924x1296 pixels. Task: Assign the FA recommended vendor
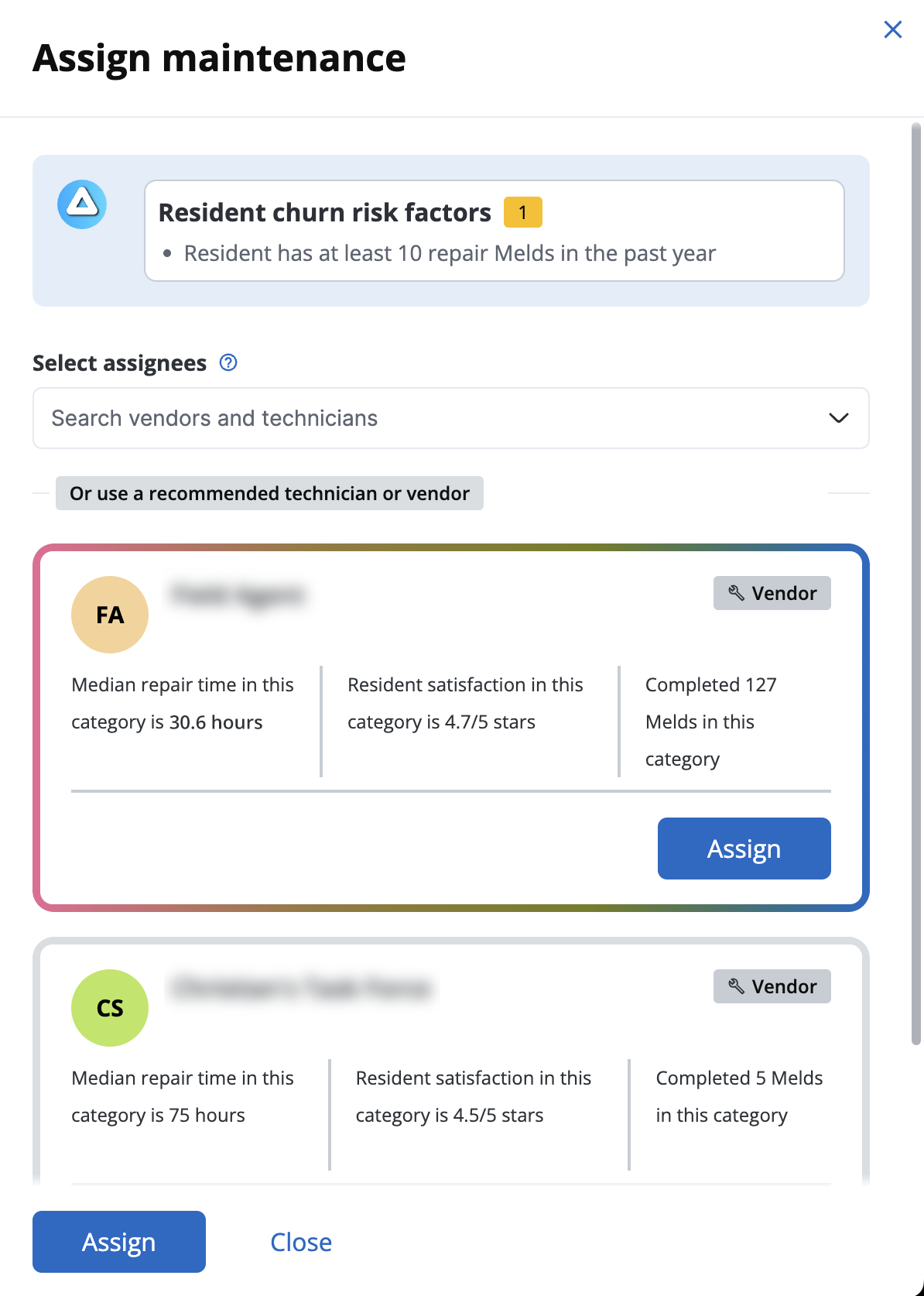pos(744,849)
